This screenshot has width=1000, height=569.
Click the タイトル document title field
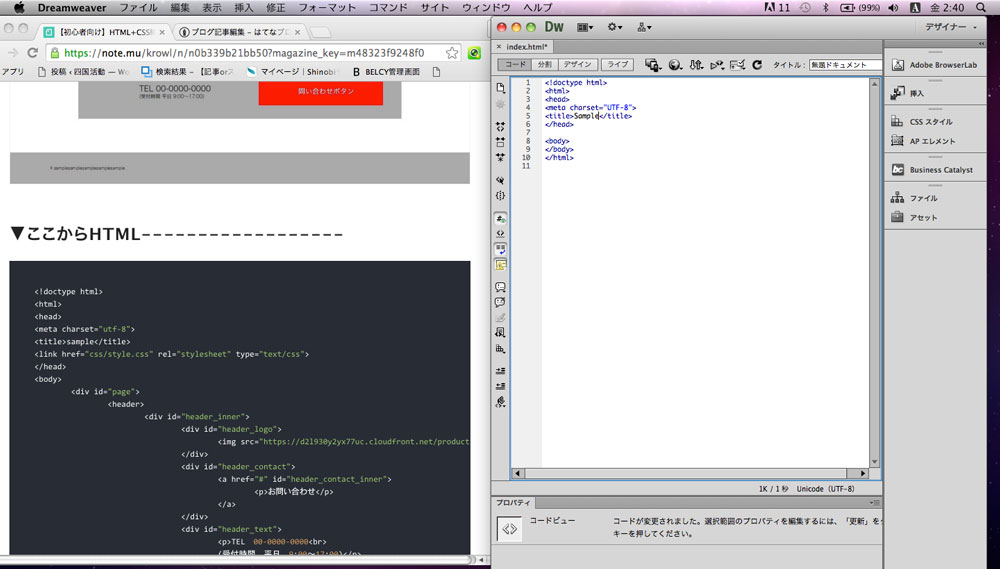click(x=845, y=64)
